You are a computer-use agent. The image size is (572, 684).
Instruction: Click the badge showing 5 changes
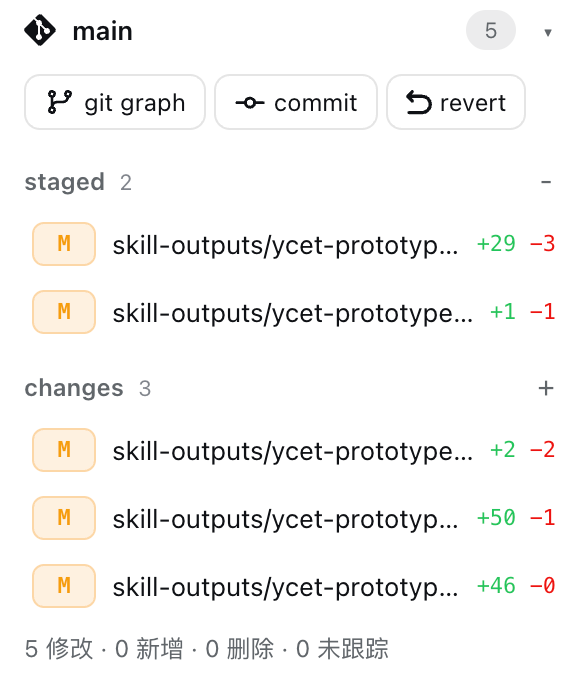point(491,31)
